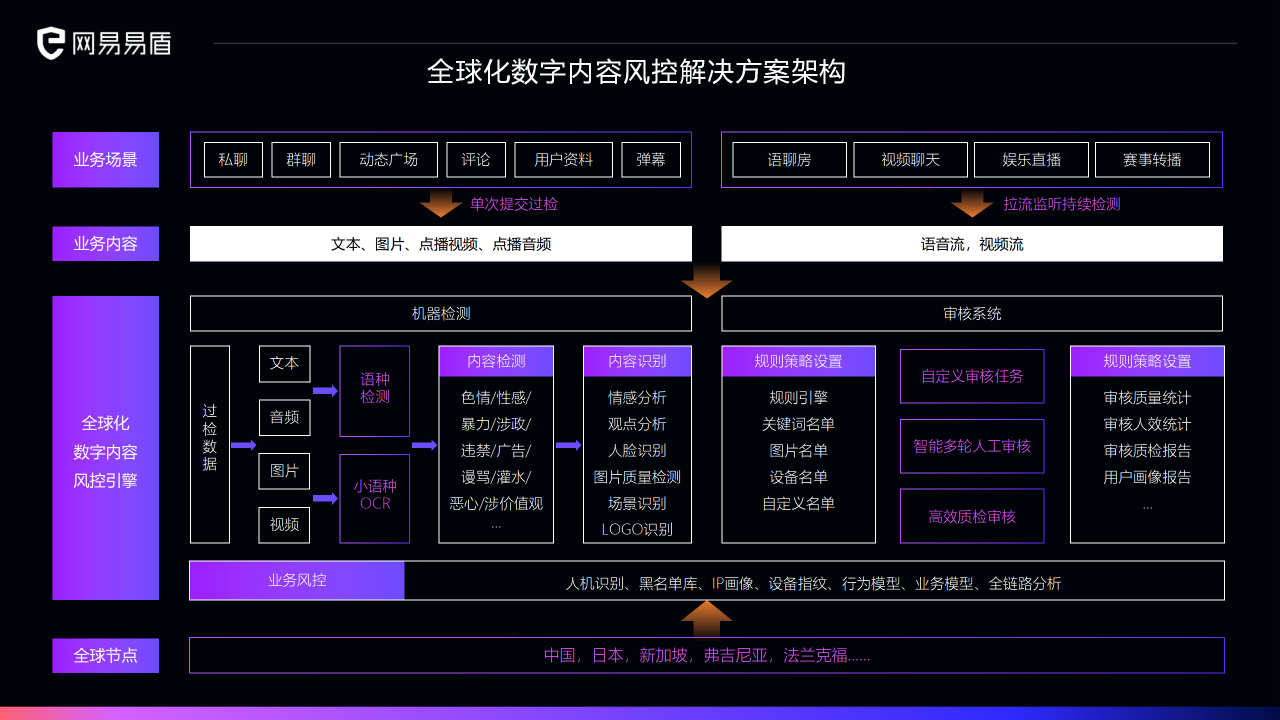Choose the 娱乐直播 scenario box
The image size is (1280, 720).
1032,160
